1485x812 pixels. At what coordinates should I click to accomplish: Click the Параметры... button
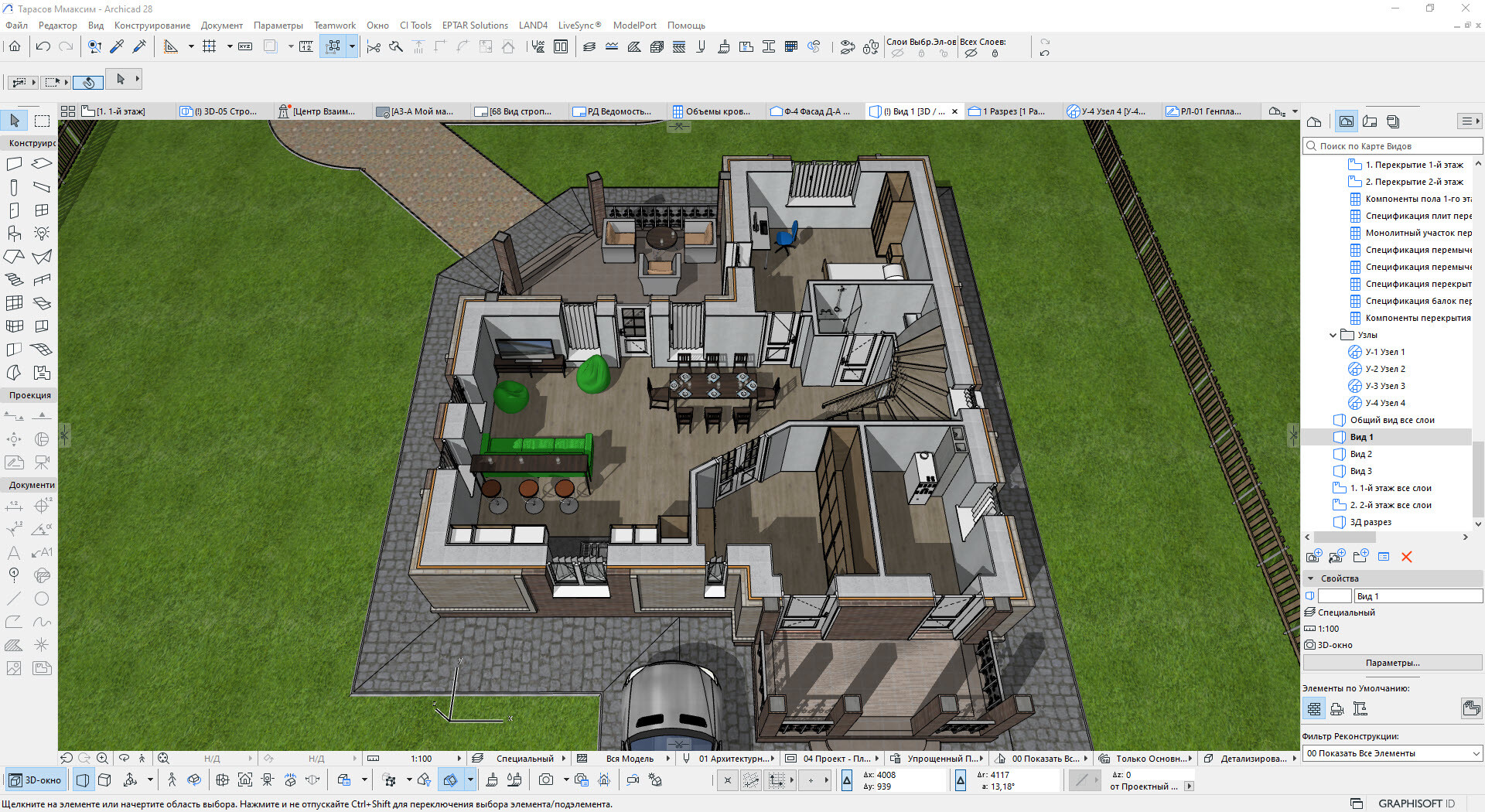click(1392, 663)
